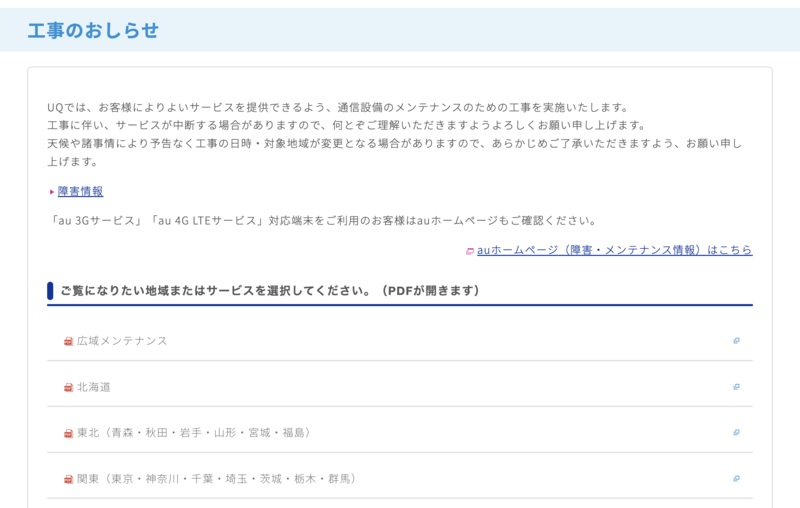Click PDF icon beside 広域メンテナンス
Screen dimensions: 800x508
(x=68, y=341)
